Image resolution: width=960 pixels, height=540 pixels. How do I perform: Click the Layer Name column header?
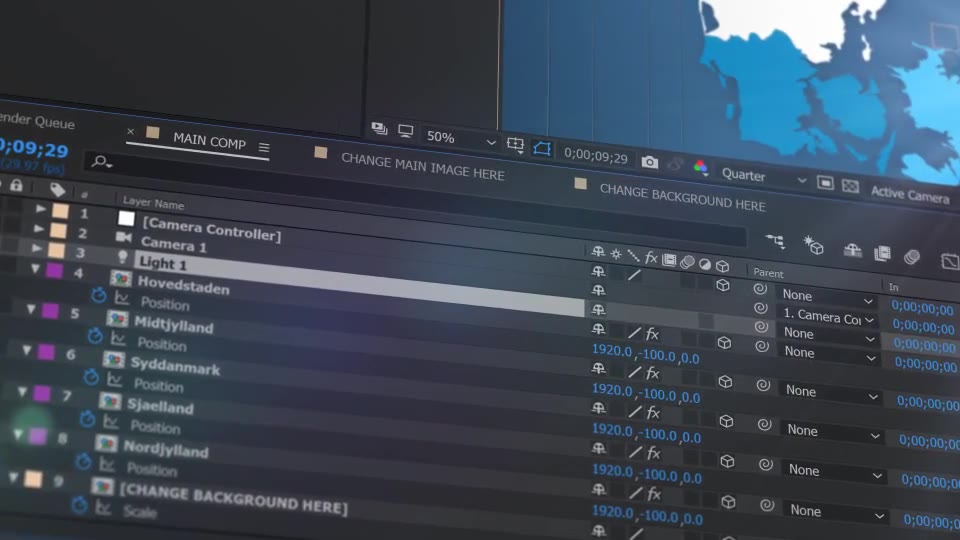click(x=153, y=203)
